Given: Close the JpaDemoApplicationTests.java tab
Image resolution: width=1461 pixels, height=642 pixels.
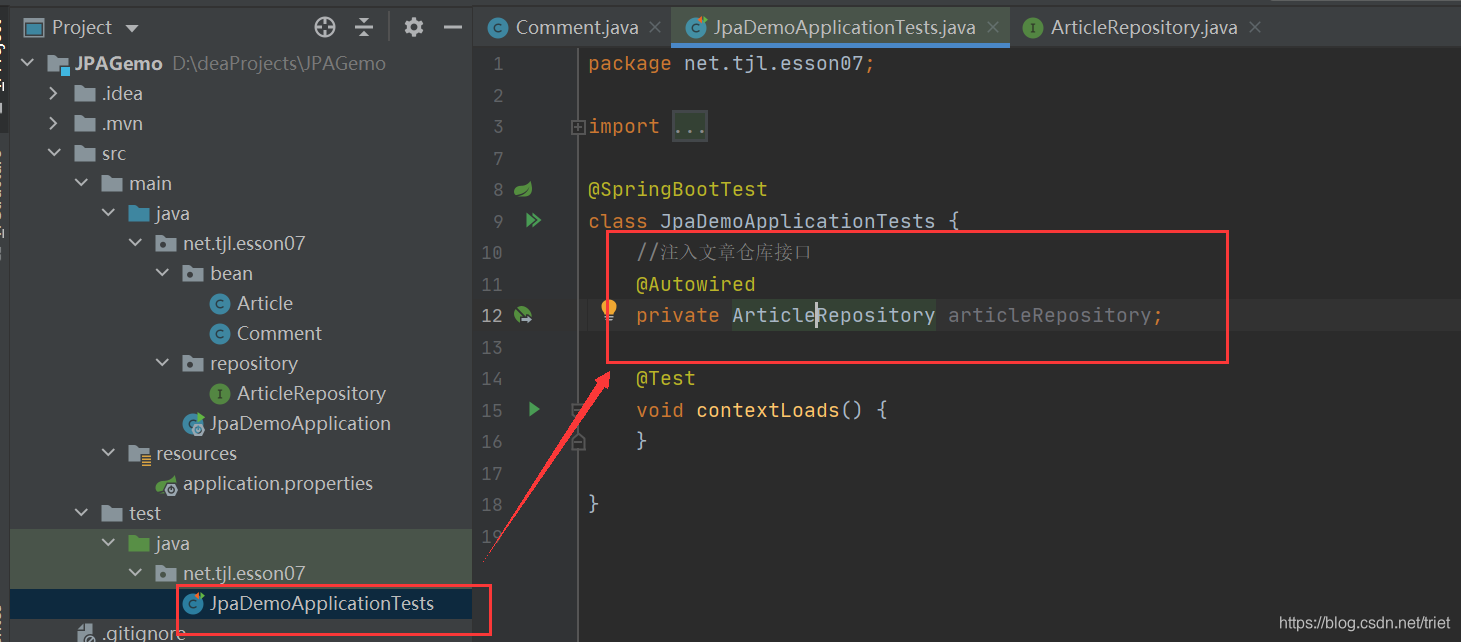Looking at the screenshot, I should pos(994,27).
